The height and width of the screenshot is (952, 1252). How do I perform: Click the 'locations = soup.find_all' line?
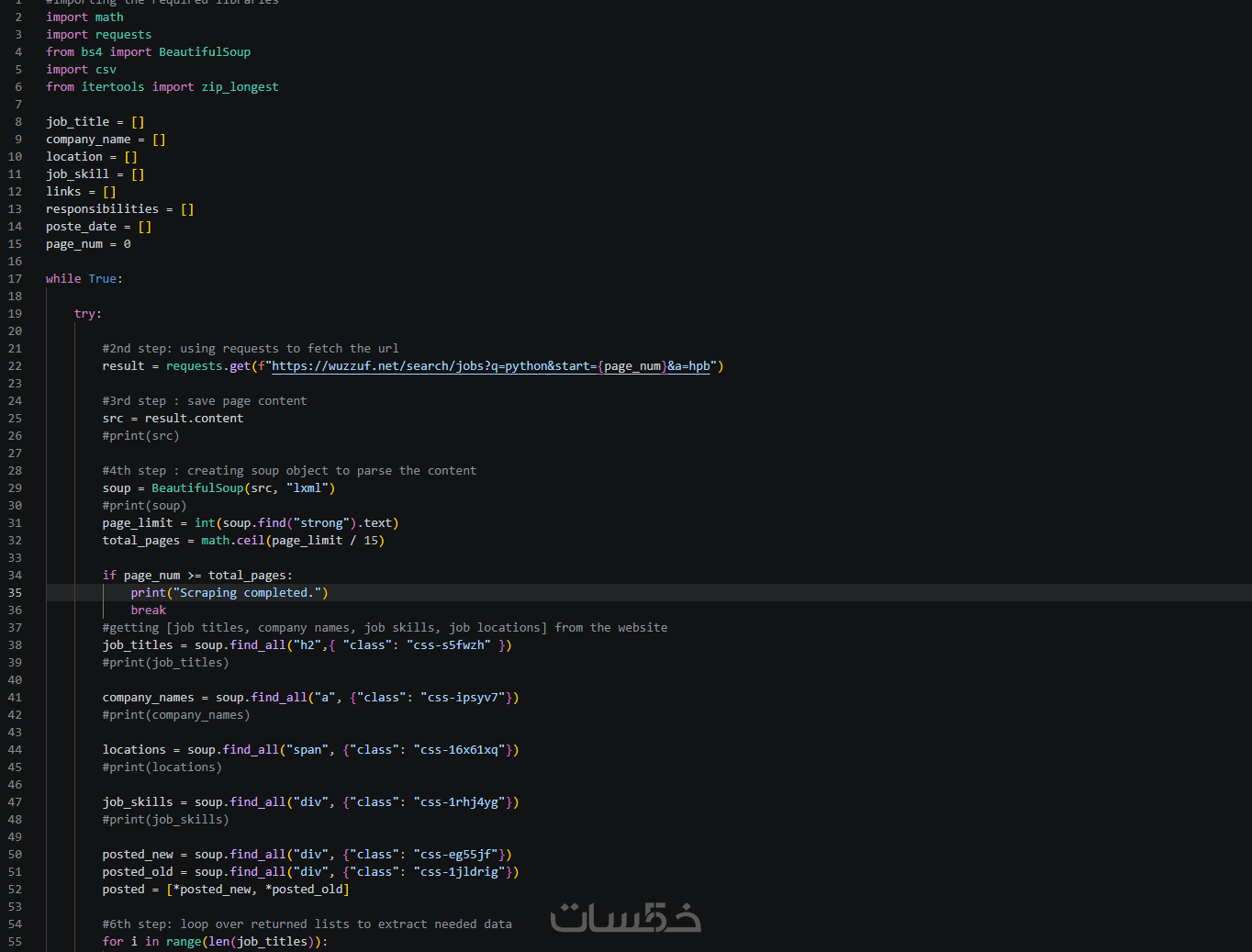[x=311, y=750]
